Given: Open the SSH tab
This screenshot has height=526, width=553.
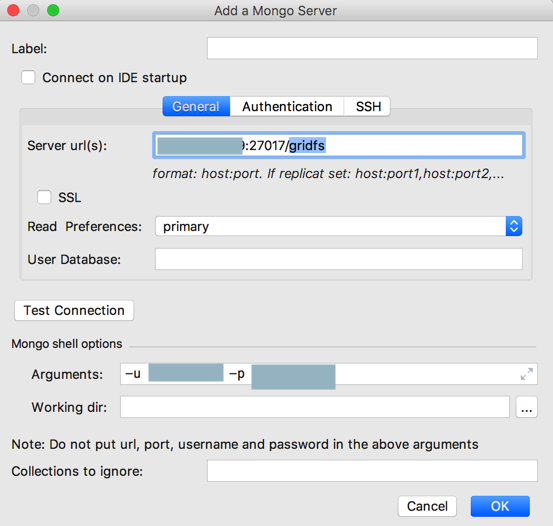Looking at the screenshot, I should point(367,106).
